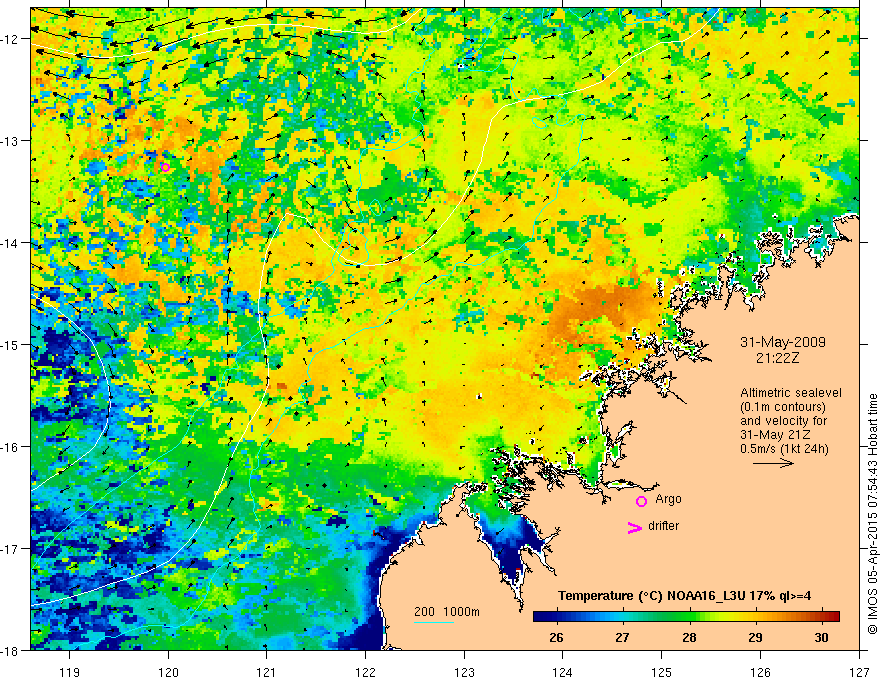Click the 29 value on the temperature scale

coord(755,638)
